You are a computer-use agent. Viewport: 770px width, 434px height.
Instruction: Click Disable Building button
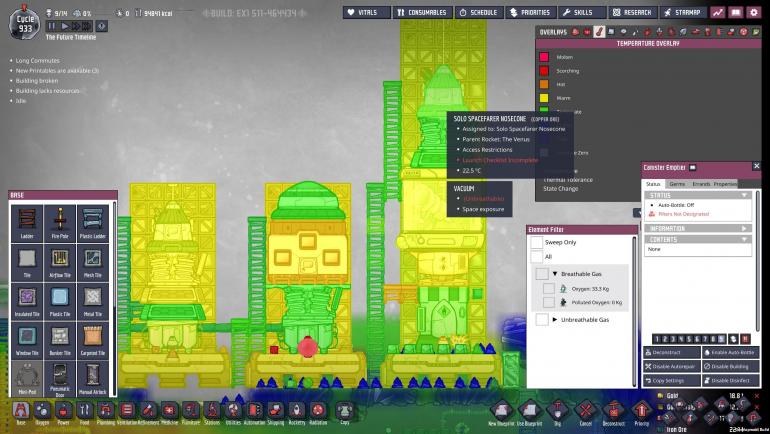coord(730,366)
